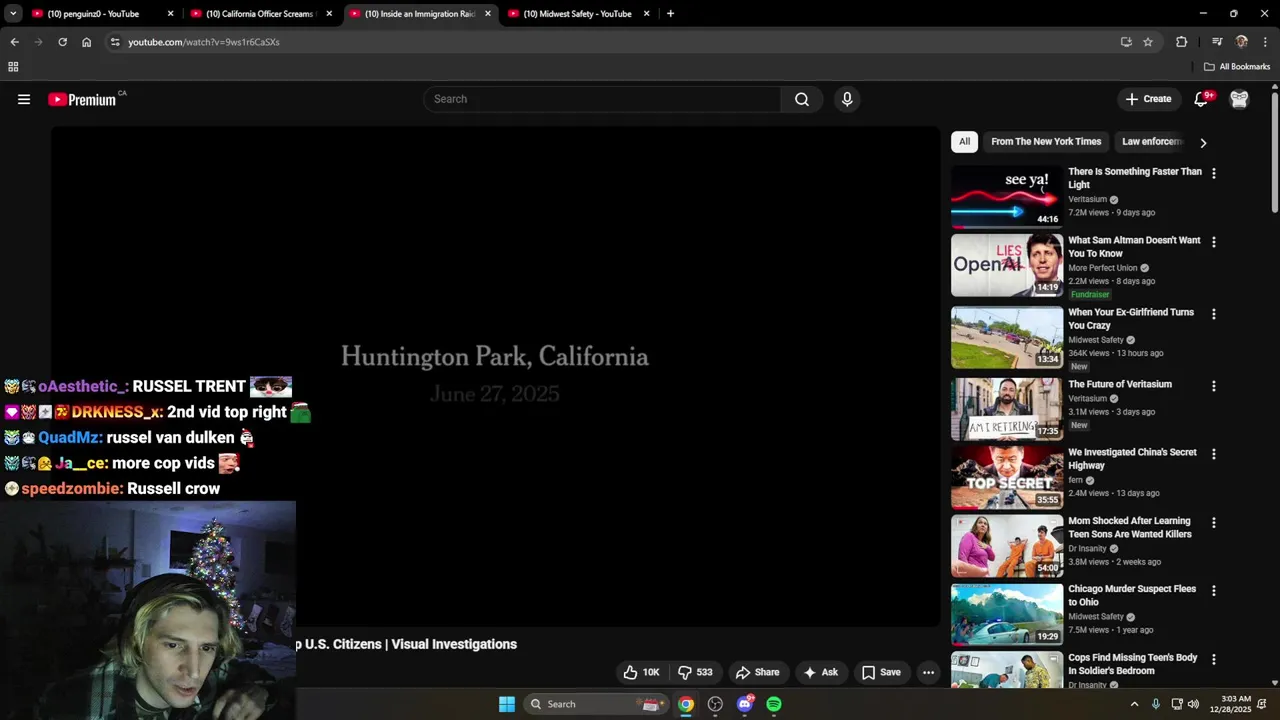Open a new browser tab with plus
The image size is (1280, 720).
pos(670,14)
